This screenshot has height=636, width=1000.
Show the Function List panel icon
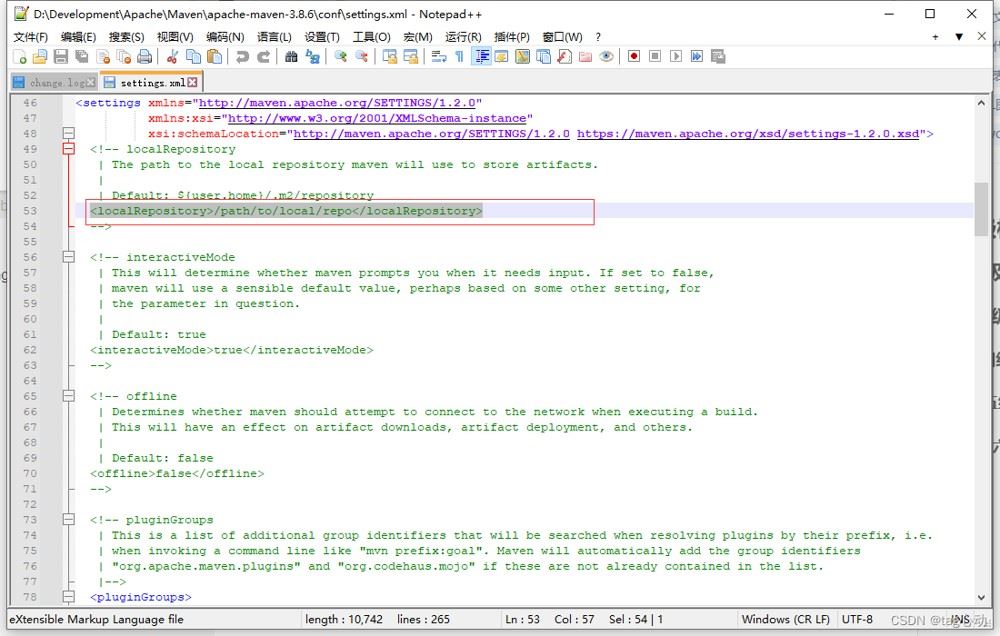point(564,57)
